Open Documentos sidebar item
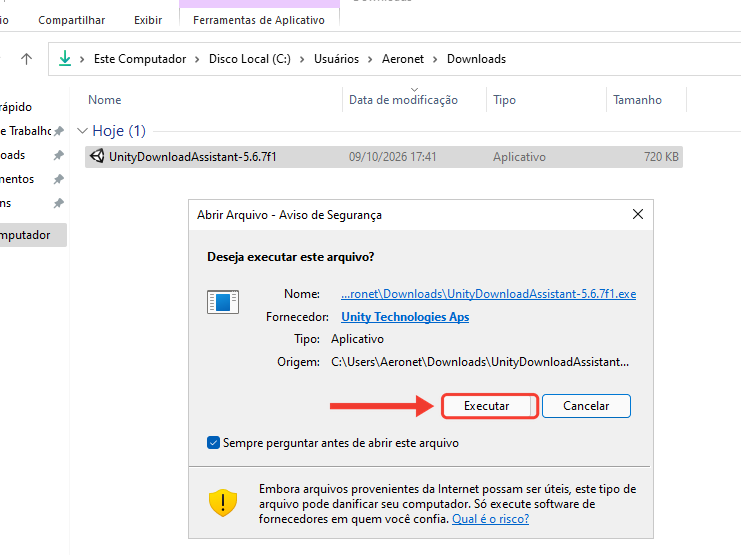The height and width of the screenshot is (555, 741). (x=17, y=179)
